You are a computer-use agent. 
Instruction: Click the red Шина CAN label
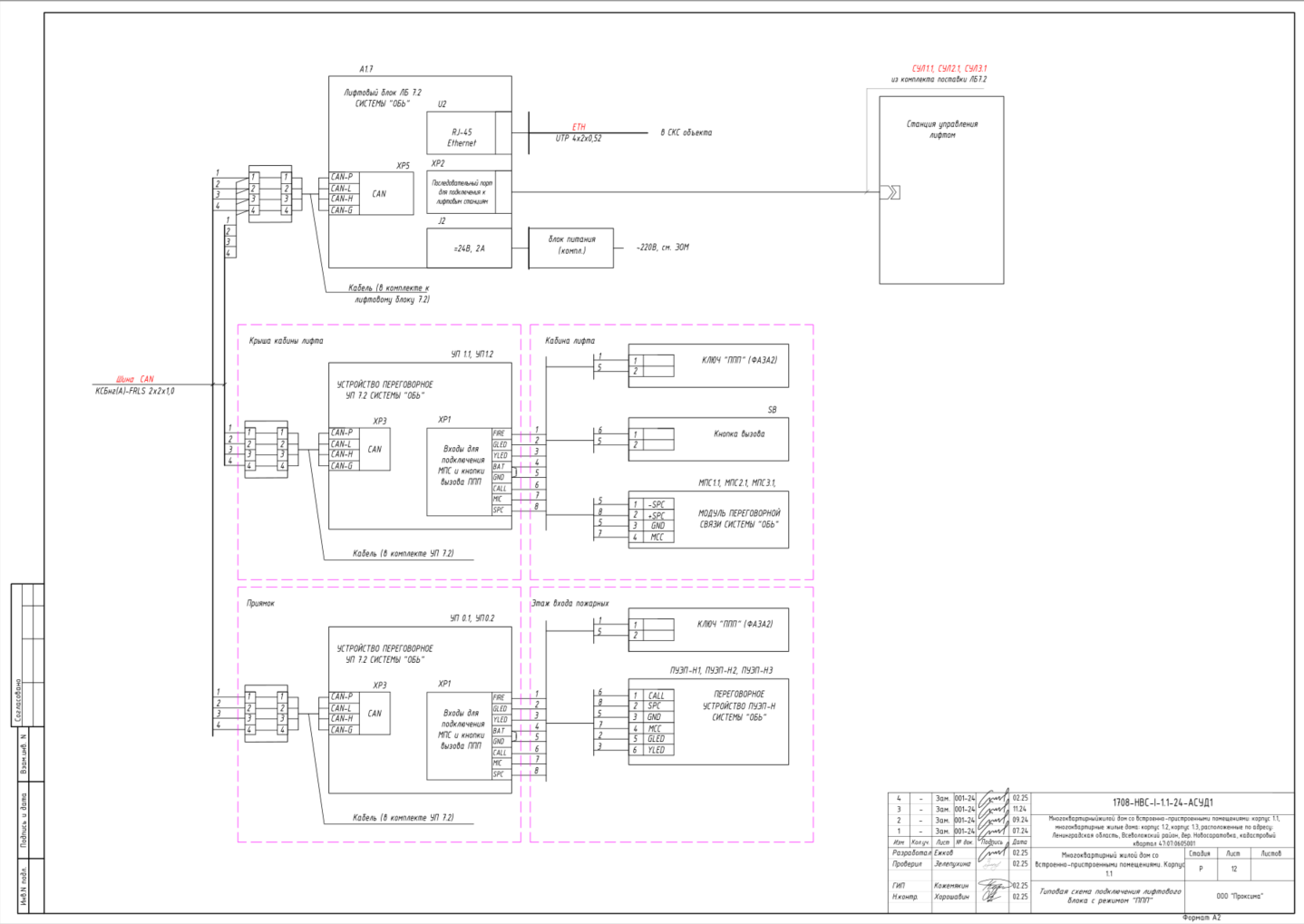[x=135, y=379]
